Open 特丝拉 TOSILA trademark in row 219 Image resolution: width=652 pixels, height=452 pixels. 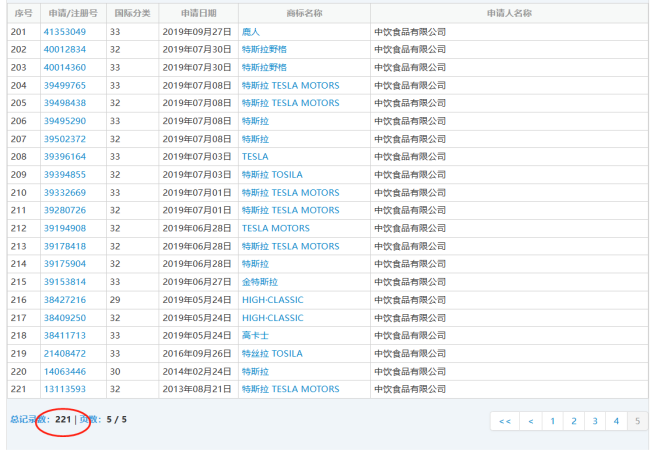[272, 353]
